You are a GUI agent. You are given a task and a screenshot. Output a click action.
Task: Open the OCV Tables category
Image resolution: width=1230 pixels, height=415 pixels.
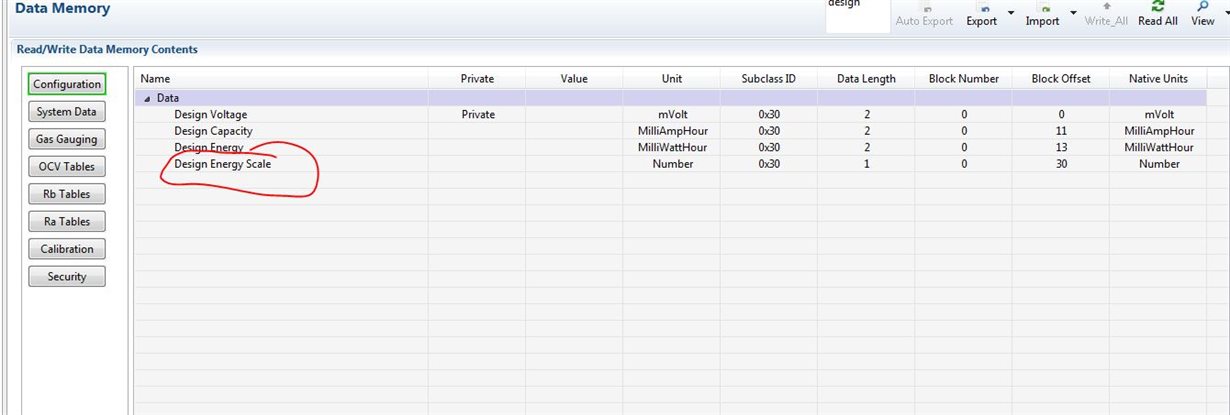click(x=66, y=167)
